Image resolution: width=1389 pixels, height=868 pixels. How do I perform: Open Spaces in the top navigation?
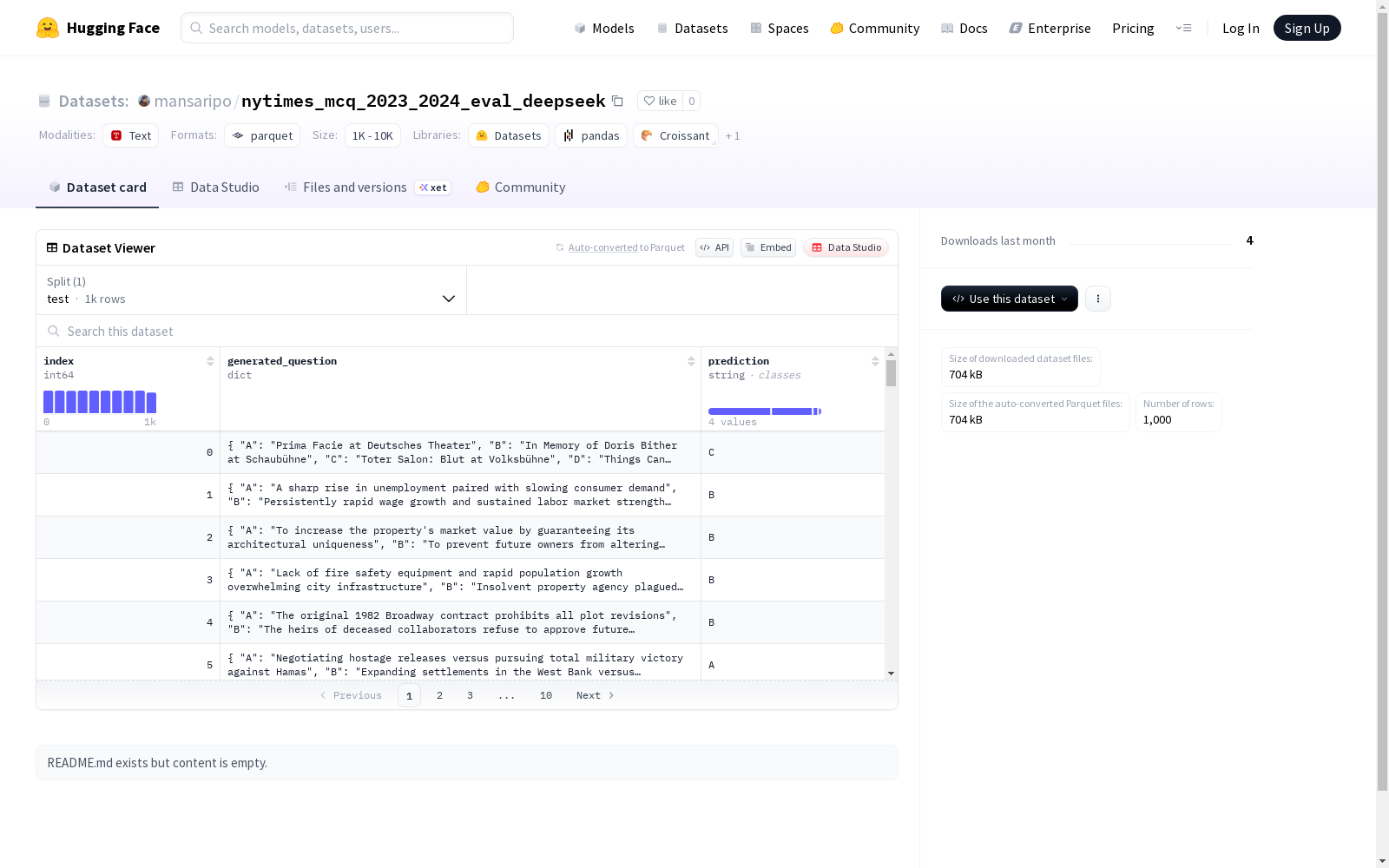[x=780, y=28]
